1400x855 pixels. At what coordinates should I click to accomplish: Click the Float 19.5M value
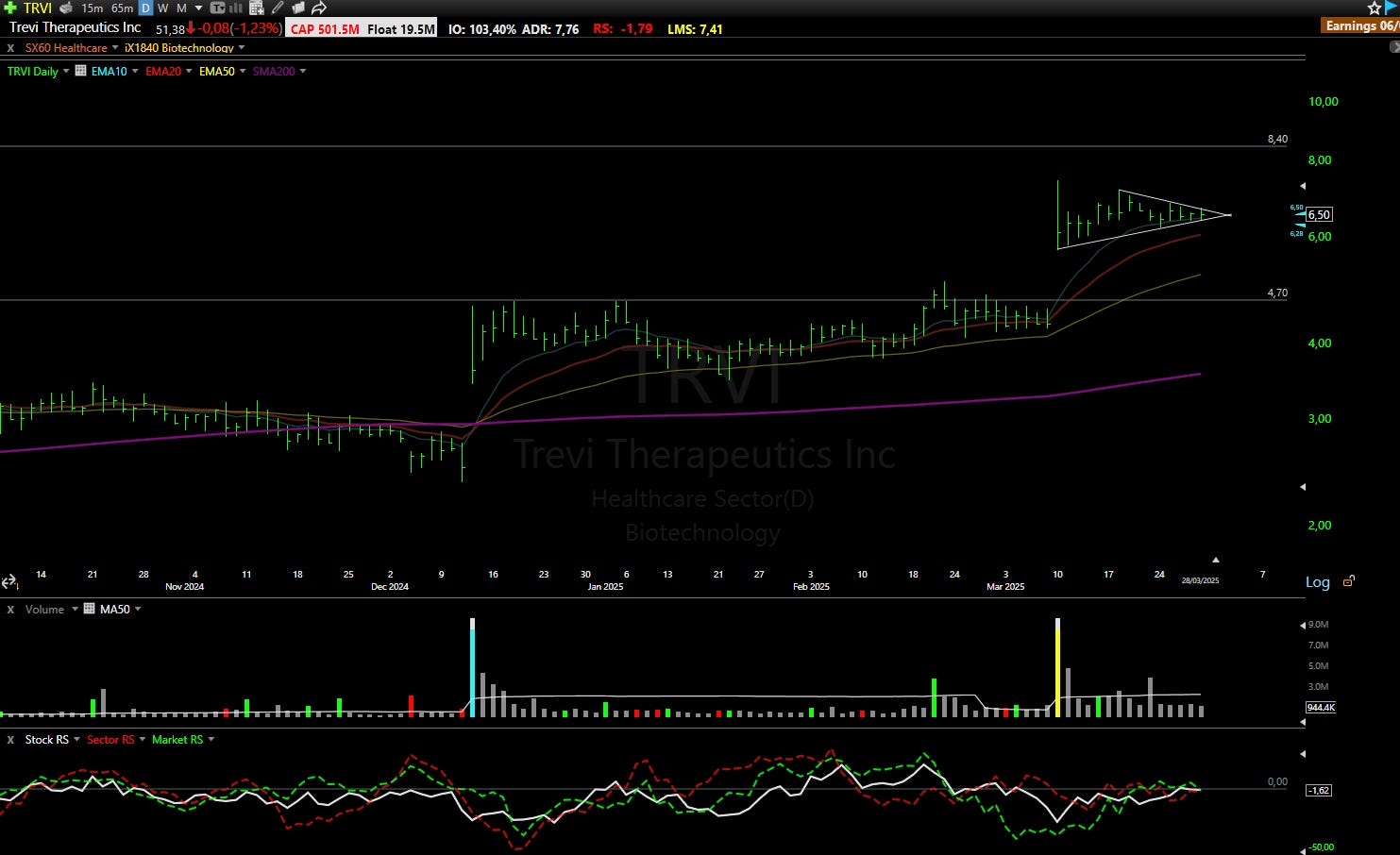point(400,28)
